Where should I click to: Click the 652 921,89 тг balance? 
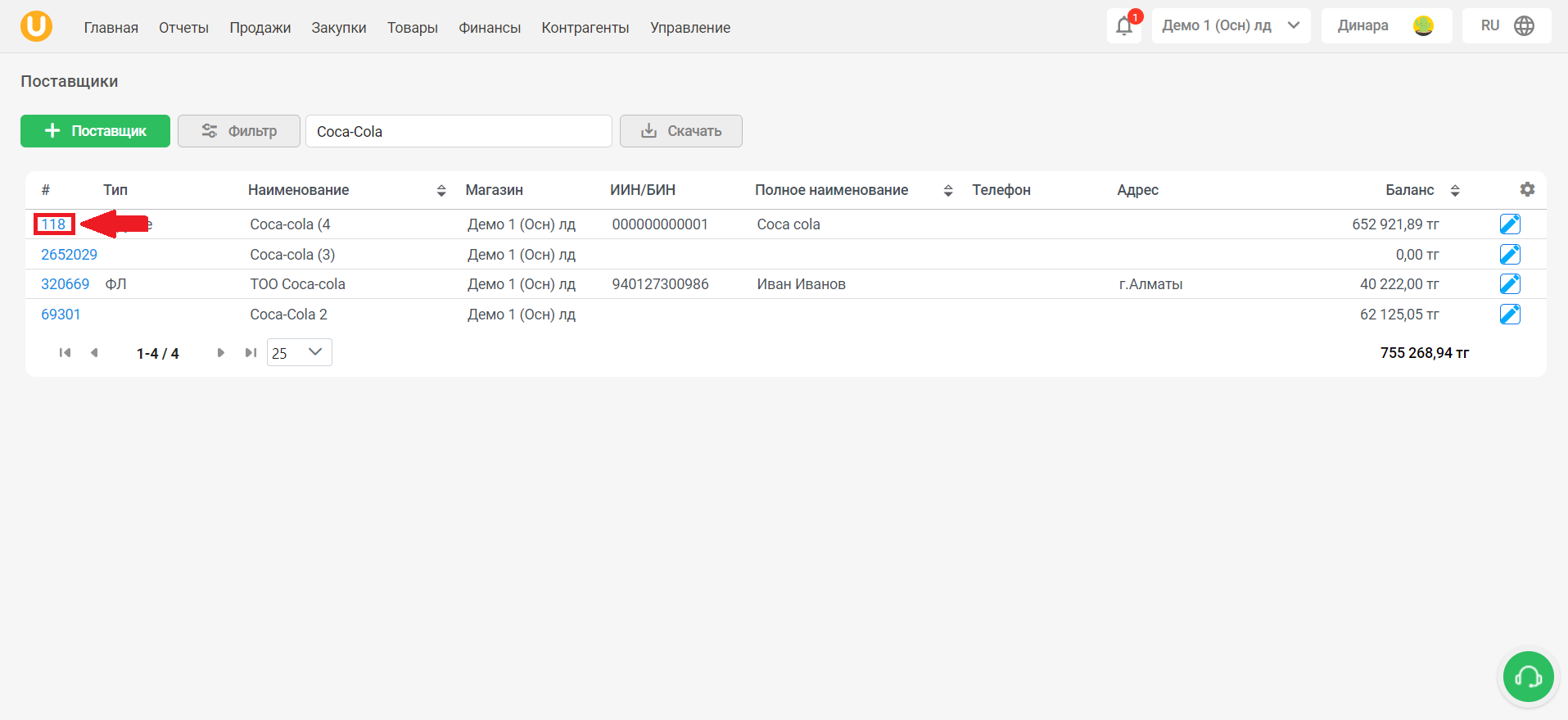1395,224
